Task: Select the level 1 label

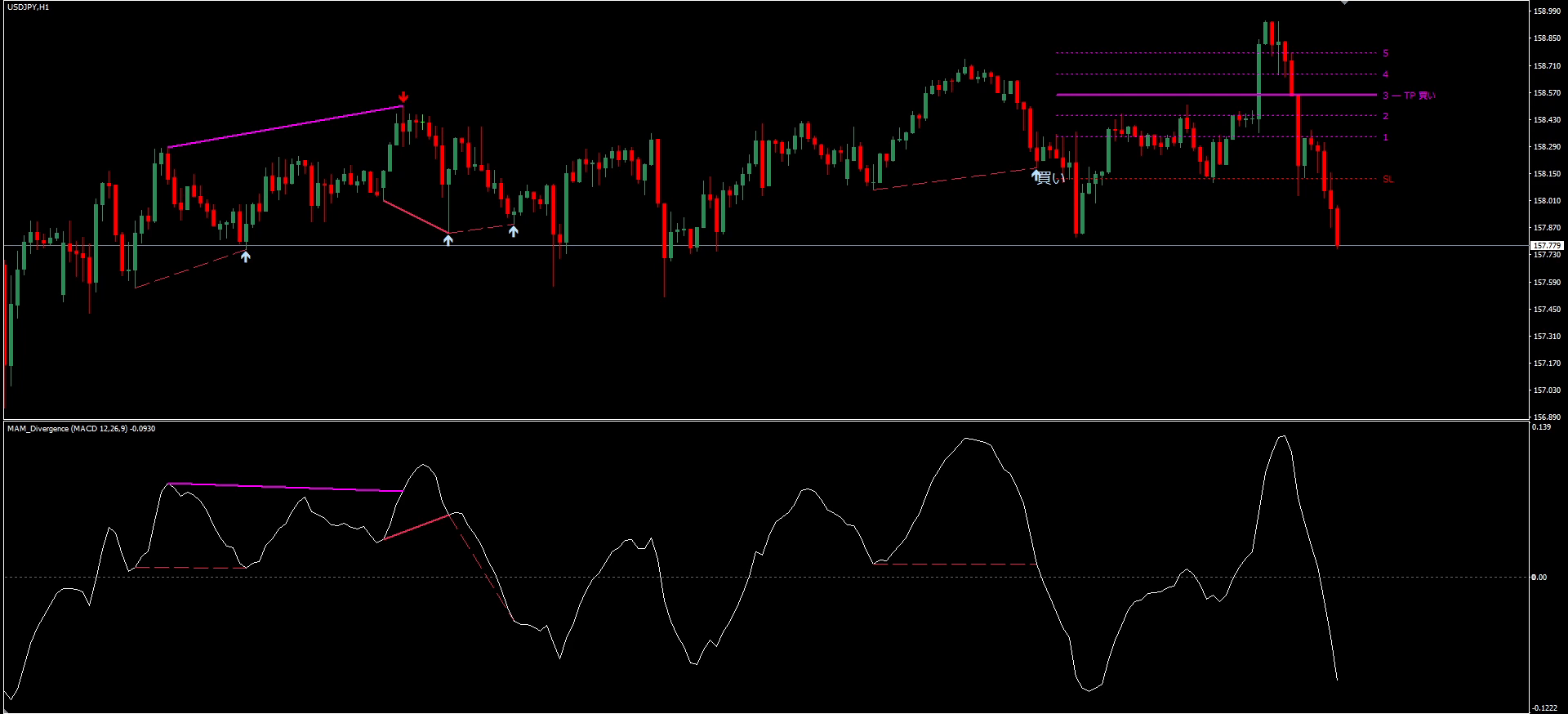Action: tap(1385, 137)
